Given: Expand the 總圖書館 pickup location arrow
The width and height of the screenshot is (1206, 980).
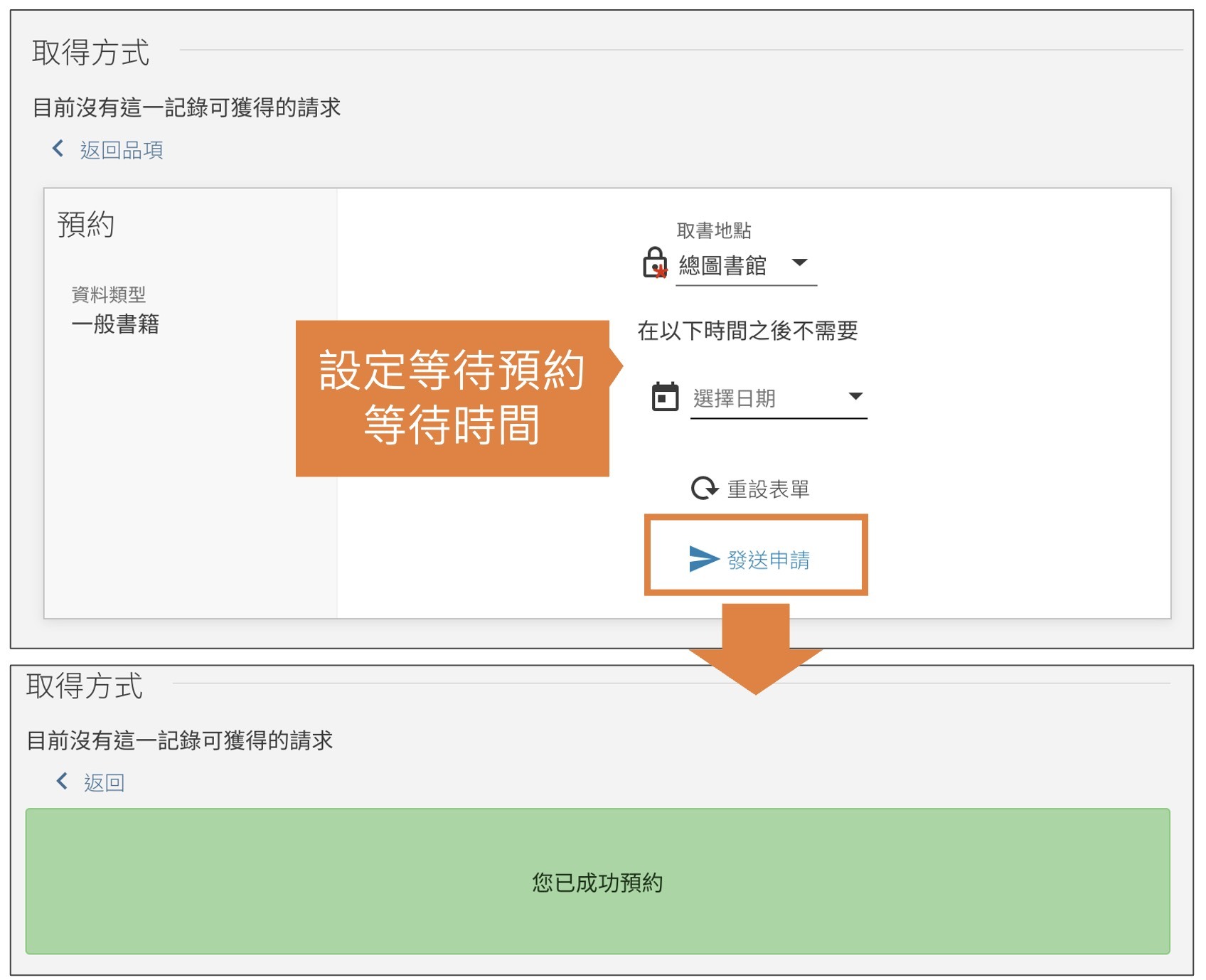Looking at the screenshot, I should tap(799, 262).
